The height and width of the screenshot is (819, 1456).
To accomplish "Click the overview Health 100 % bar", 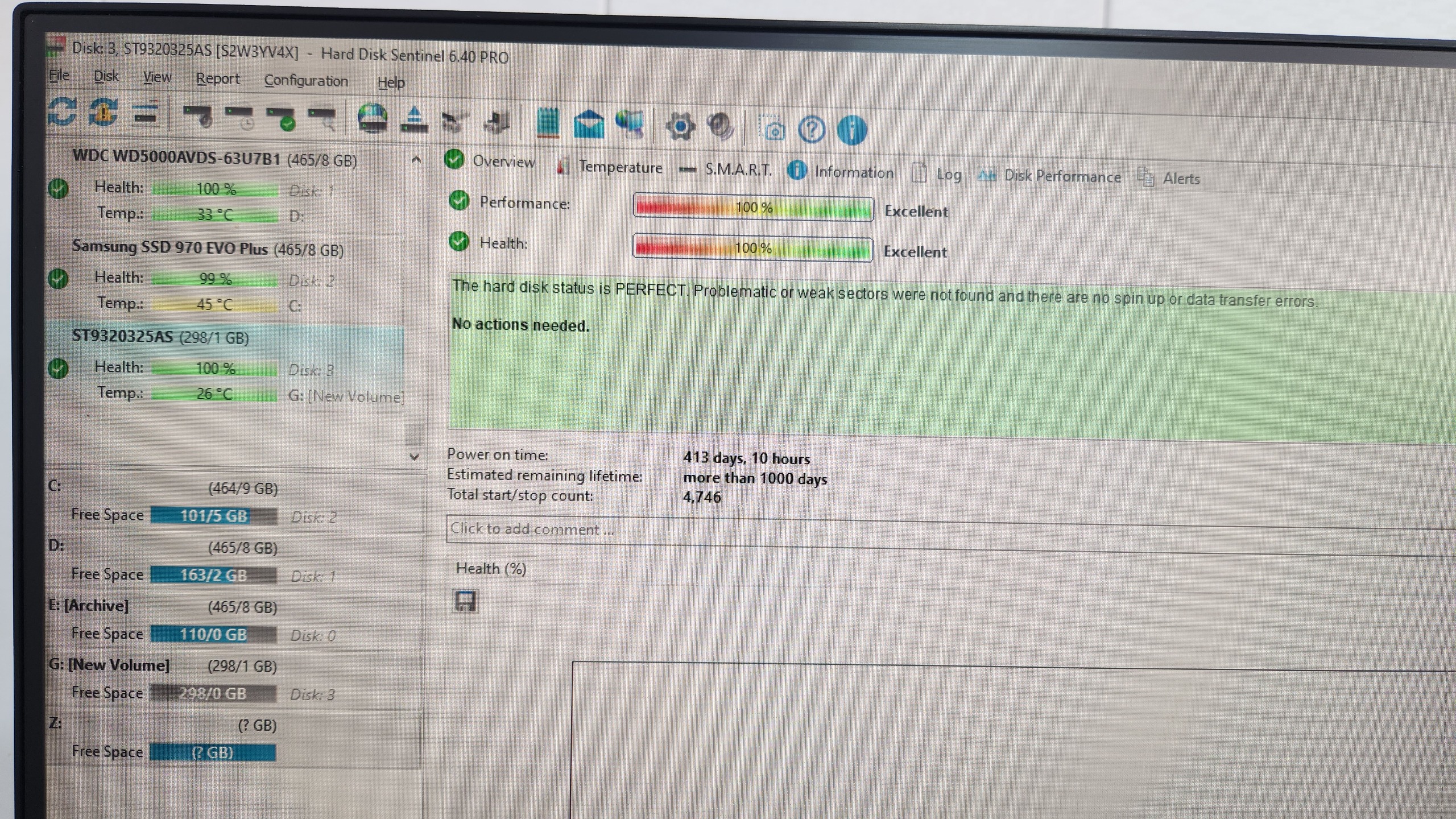I will [752, 248].
